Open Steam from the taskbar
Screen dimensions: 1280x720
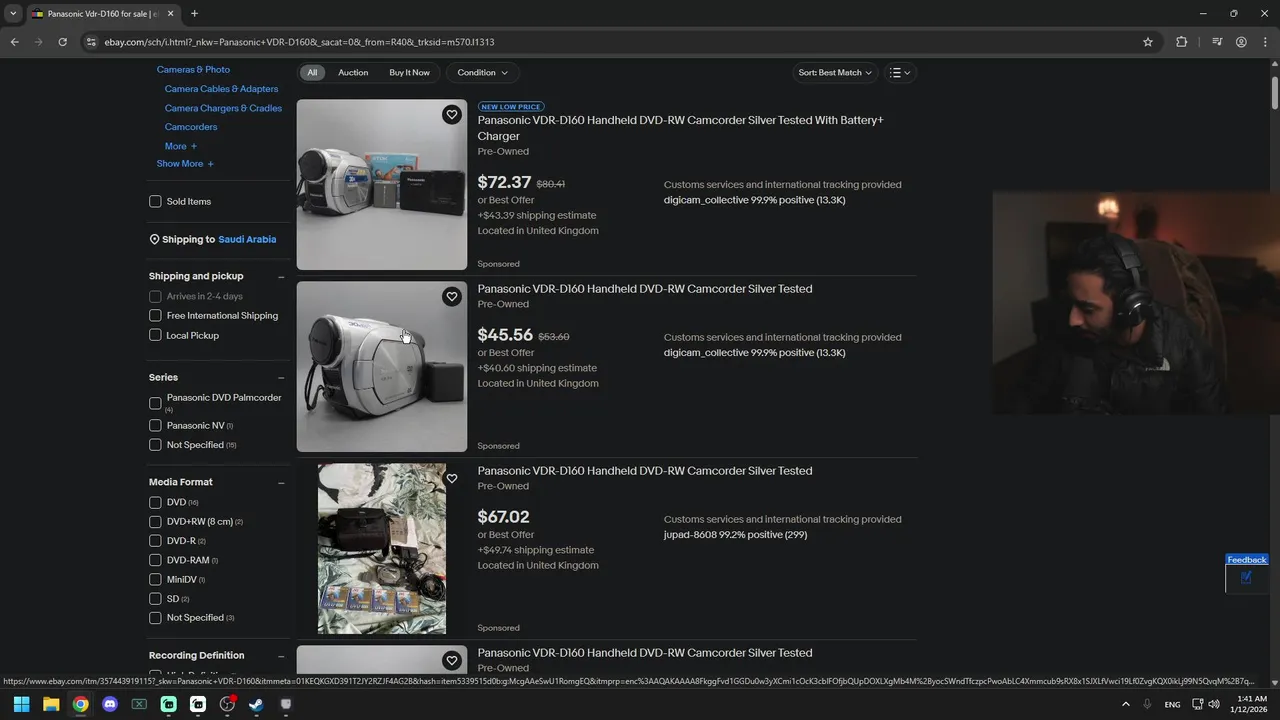(256, 704)
